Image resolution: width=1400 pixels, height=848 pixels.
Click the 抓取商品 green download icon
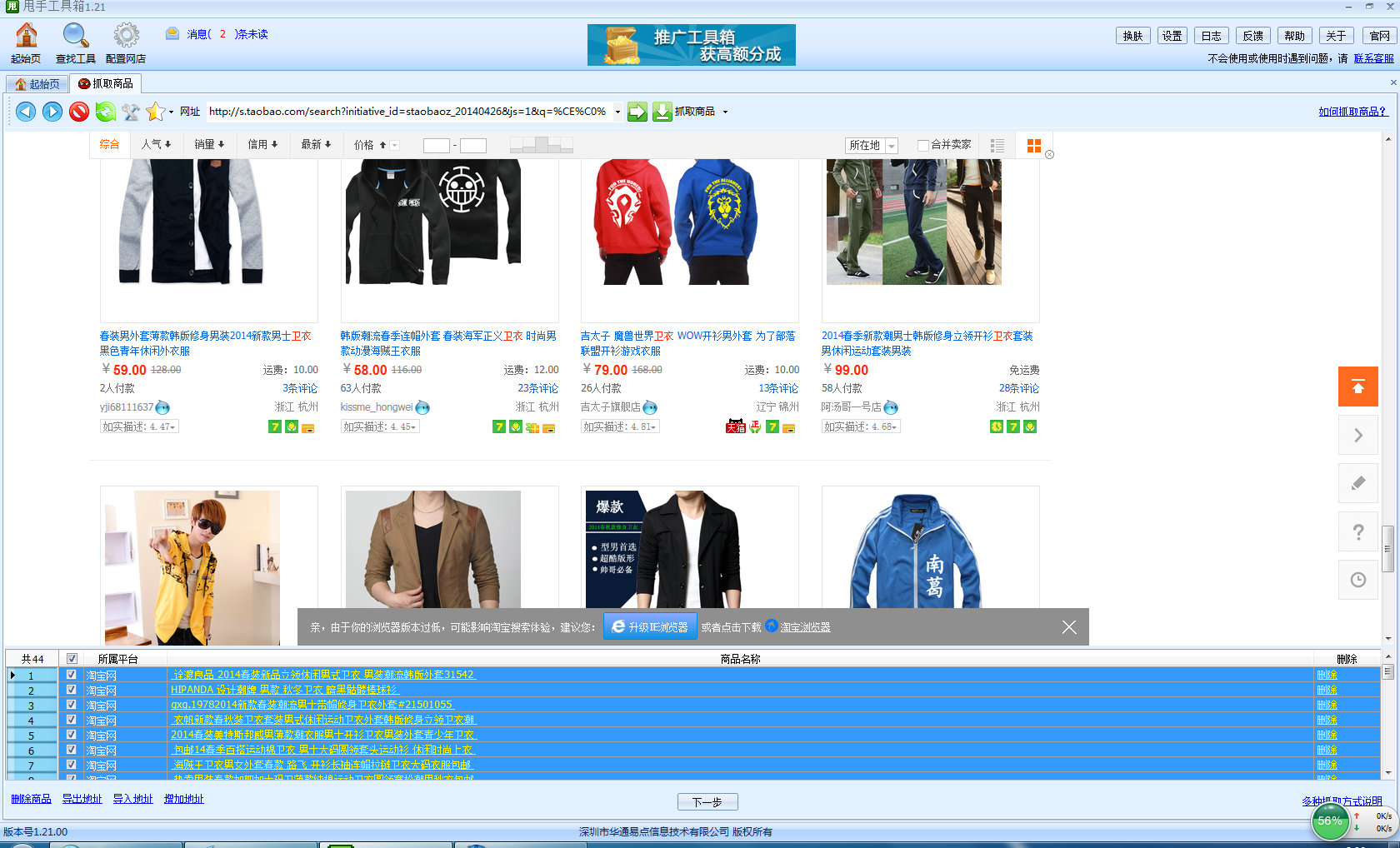662,112
